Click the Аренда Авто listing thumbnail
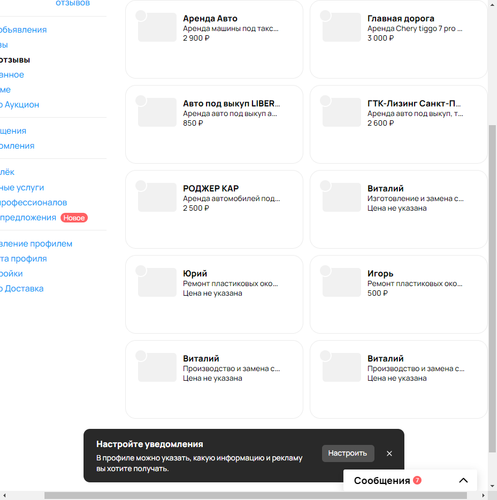Image resolution: width=497 pixels, height=500 pixels. click(x=157, y=27)
